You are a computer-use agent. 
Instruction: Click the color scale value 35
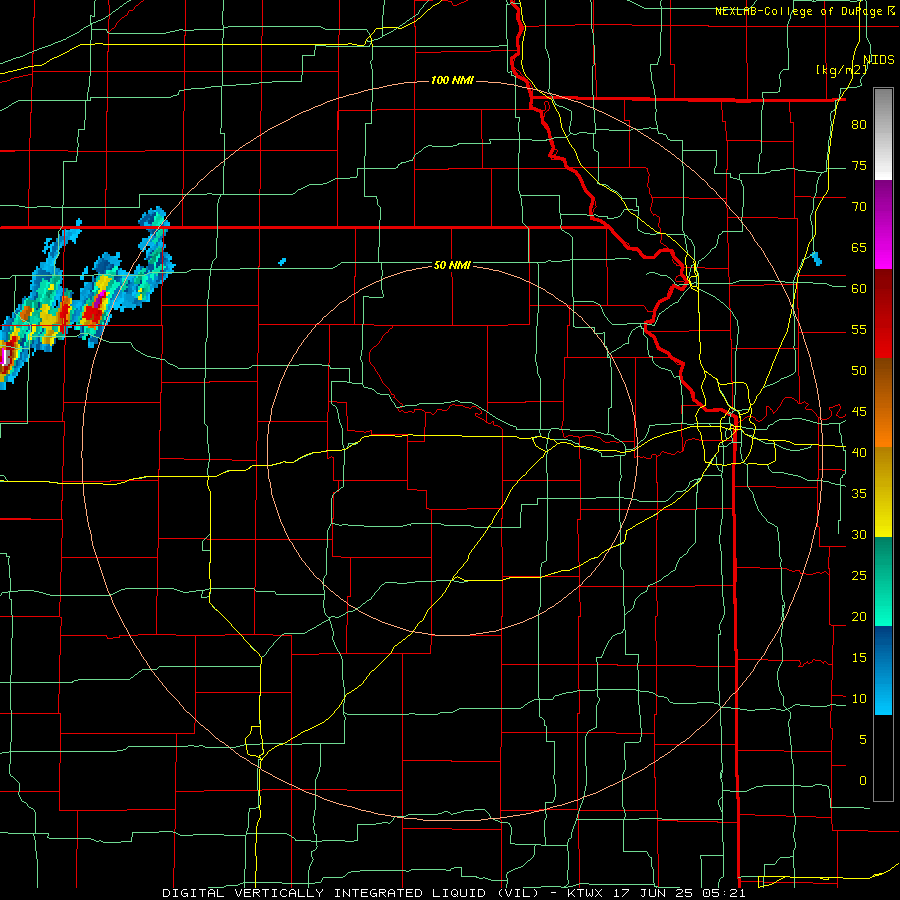[x=859, y=494]
